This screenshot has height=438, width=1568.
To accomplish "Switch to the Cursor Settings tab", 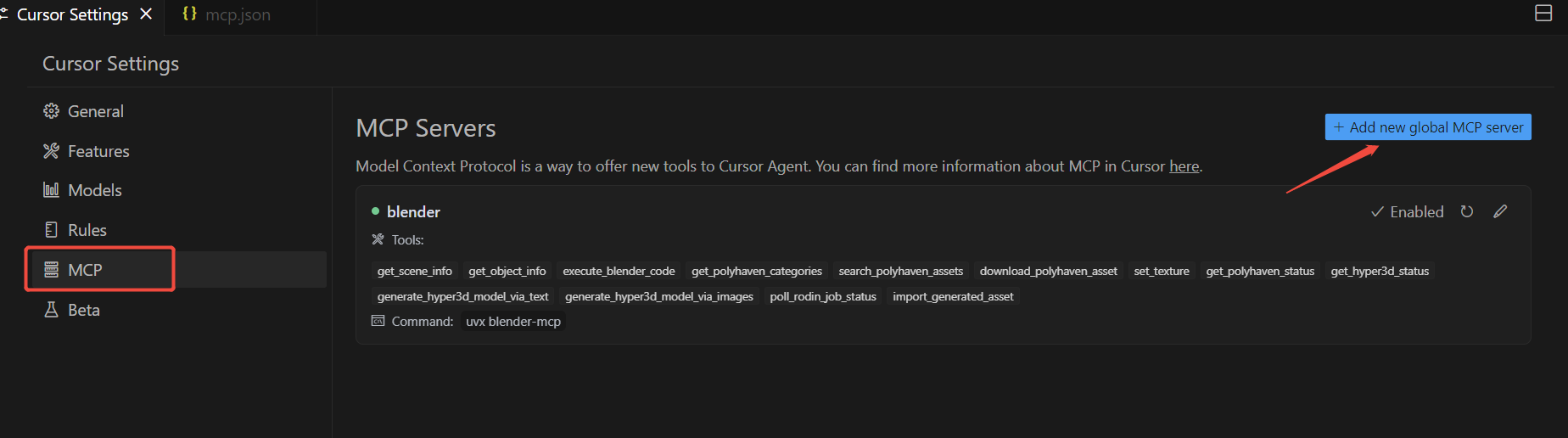I will click(x=72, y=14).
